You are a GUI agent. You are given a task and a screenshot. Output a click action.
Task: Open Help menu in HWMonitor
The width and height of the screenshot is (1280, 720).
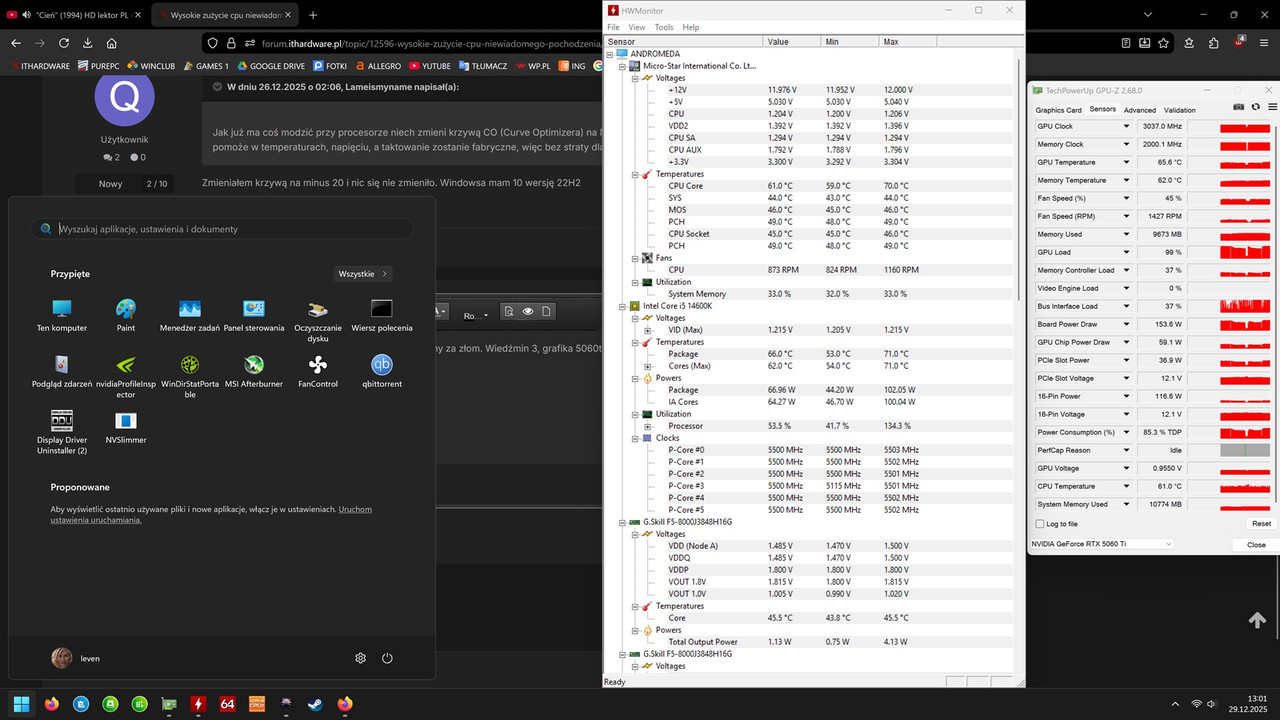pos(691,27)
